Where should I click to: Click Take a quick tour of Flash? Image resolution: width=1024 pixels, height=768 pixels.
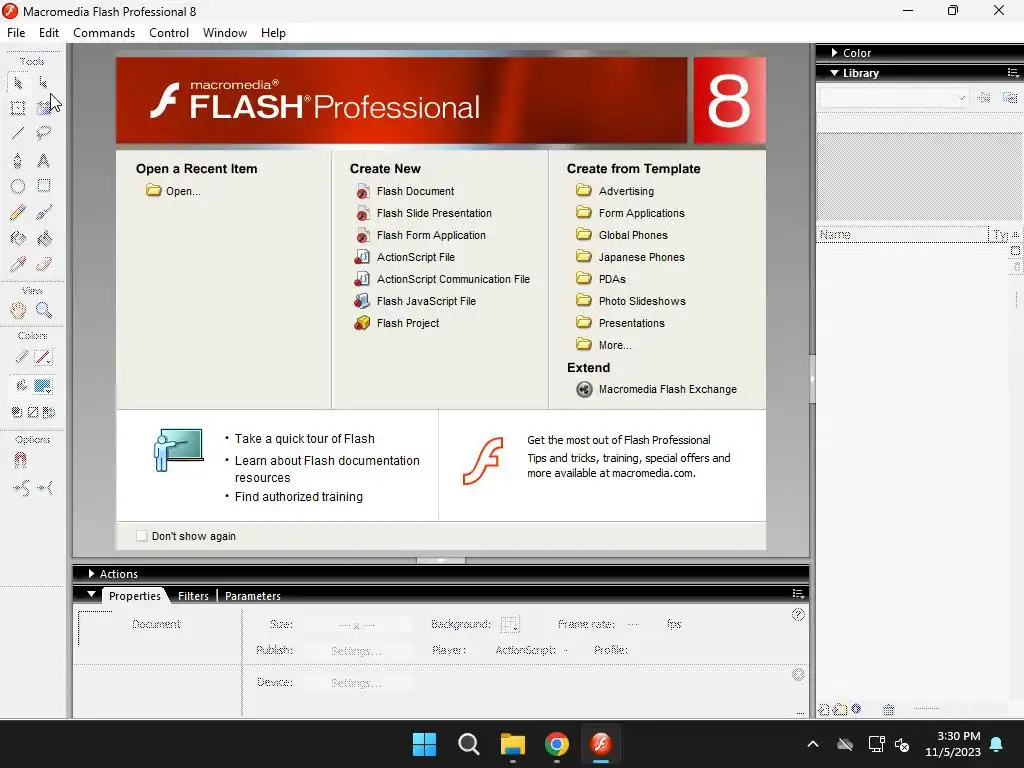[304, 439]
